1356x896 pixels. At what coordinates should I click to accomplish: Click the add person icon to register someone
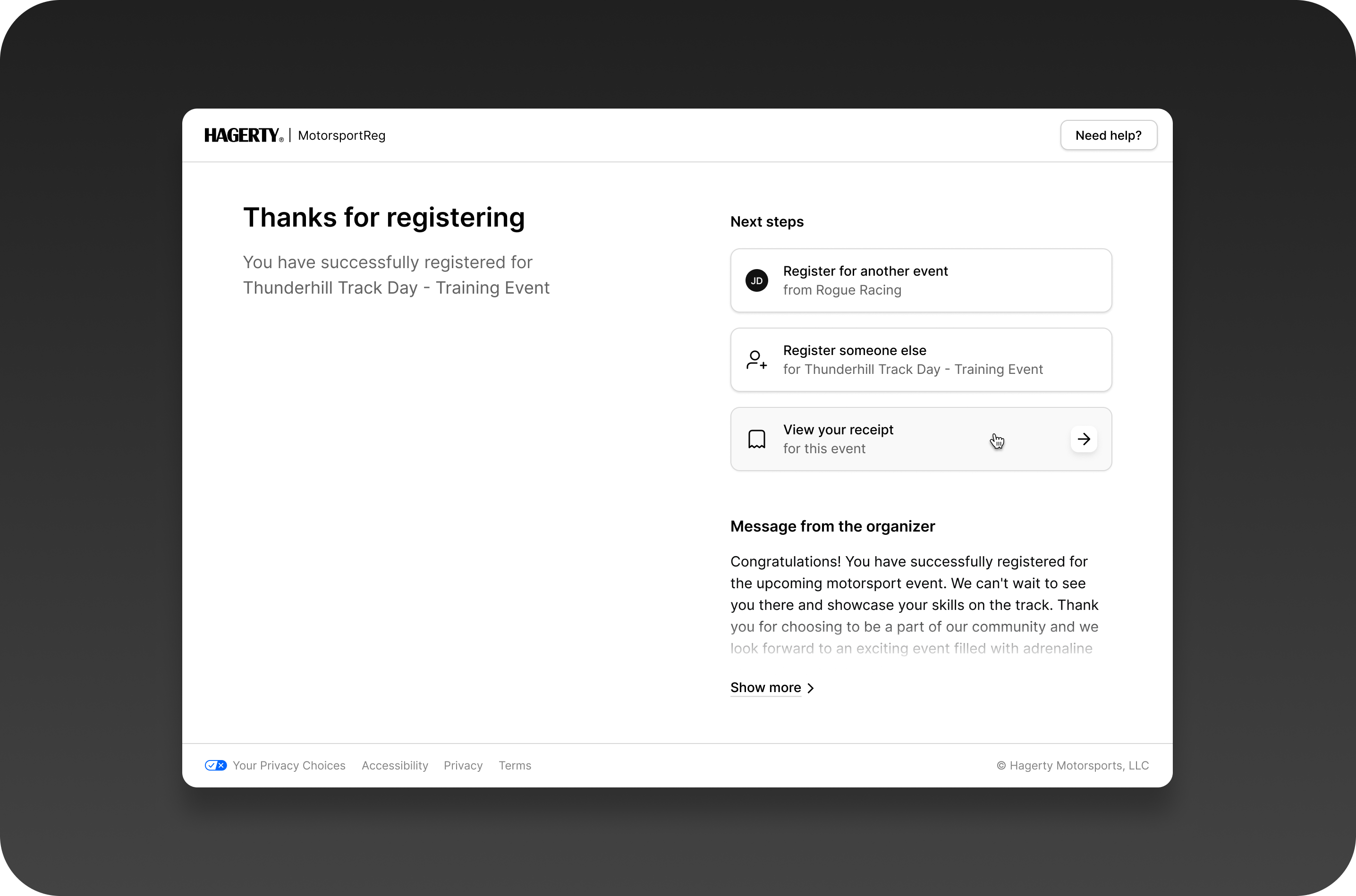pos(757,359)
